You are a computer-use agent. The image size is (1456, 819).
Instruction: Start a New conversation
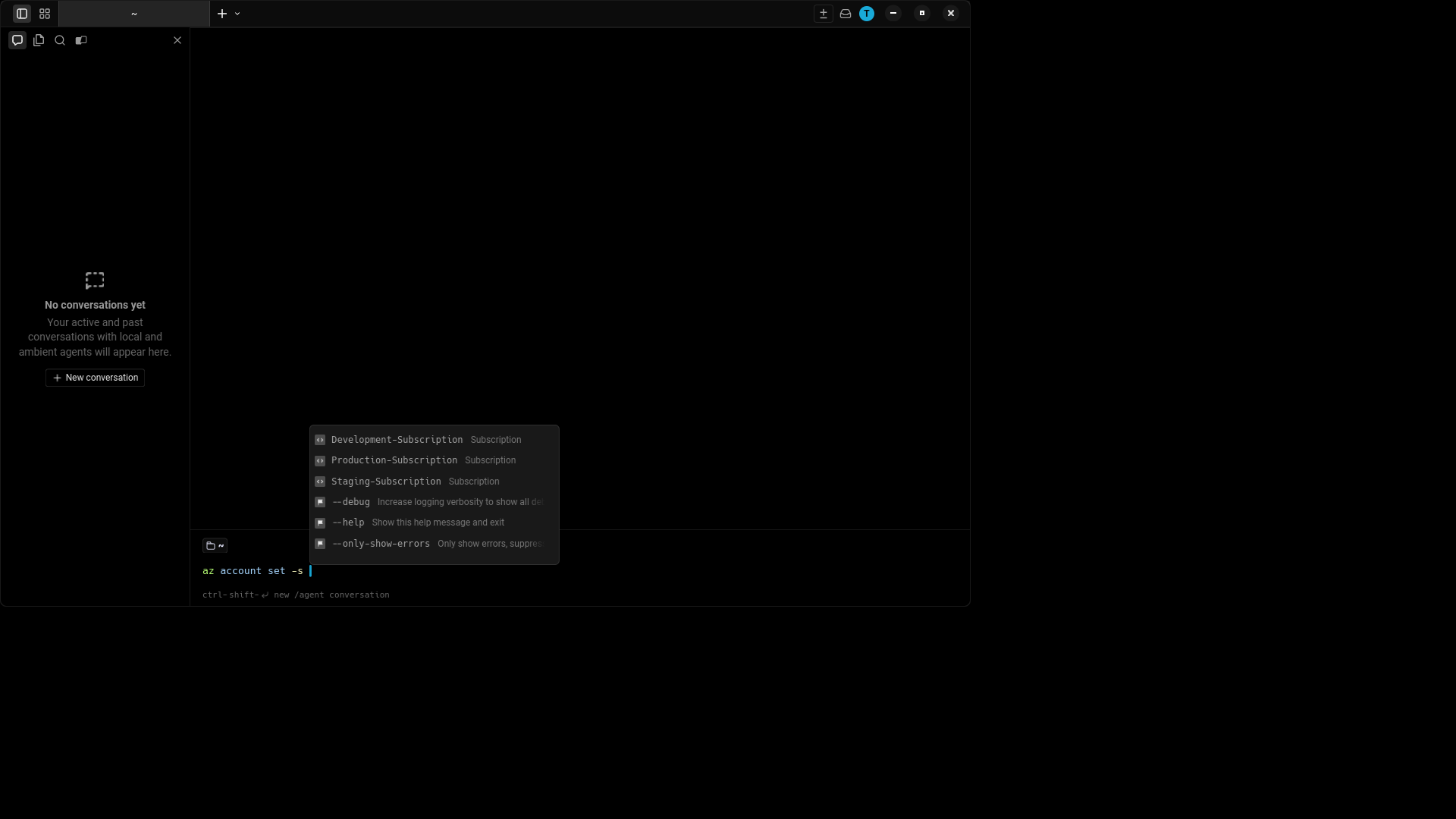[x=95, y=378]
